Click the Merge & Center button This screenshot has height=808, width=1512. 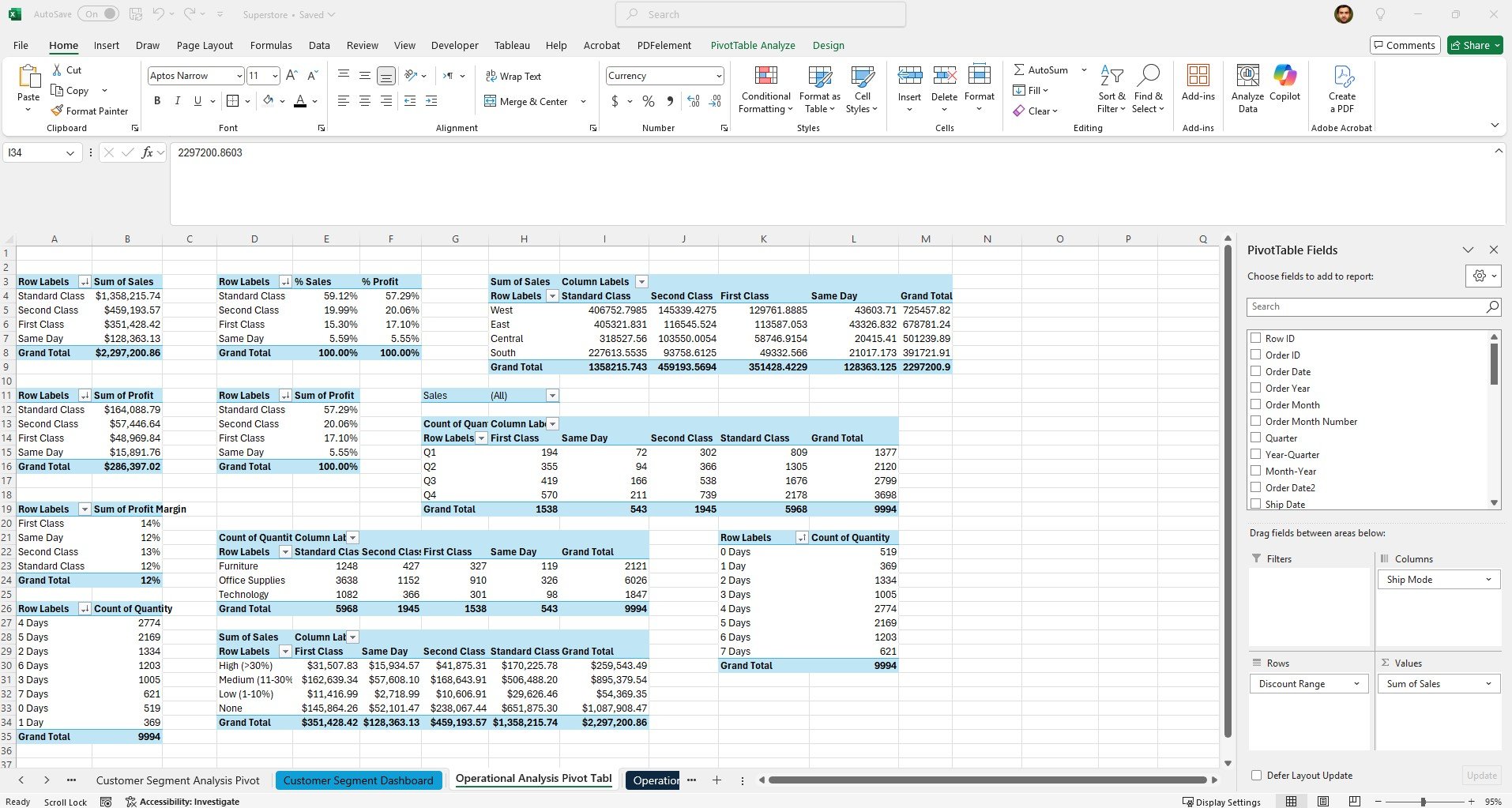click(x=526, y=101)
